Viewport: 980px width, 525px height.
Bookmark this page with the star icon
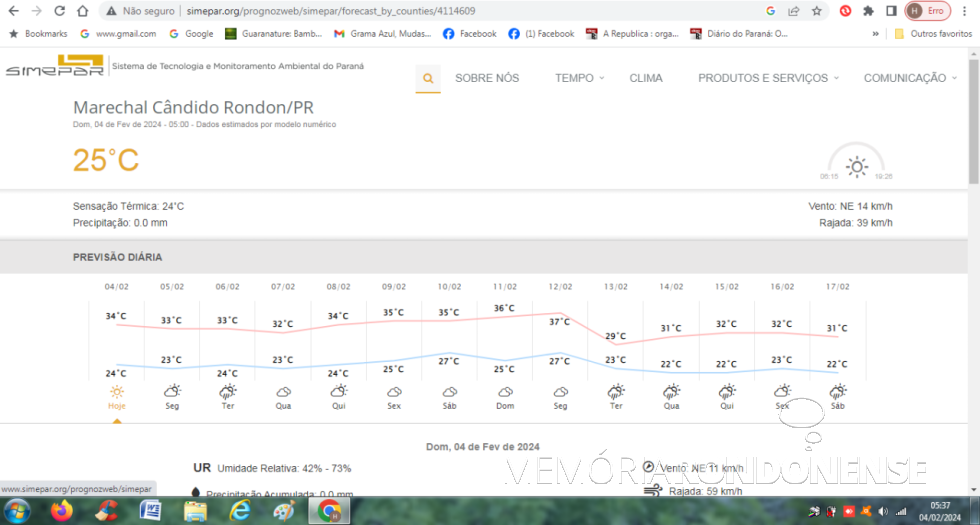tap(817, 11)
